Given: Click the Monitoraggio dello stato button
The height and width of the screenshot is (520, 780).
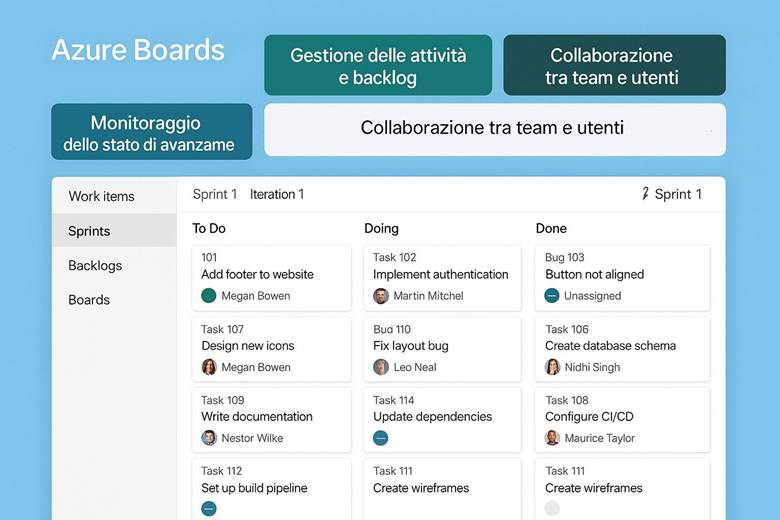Looking at the screenshot, I should (151, 132).
